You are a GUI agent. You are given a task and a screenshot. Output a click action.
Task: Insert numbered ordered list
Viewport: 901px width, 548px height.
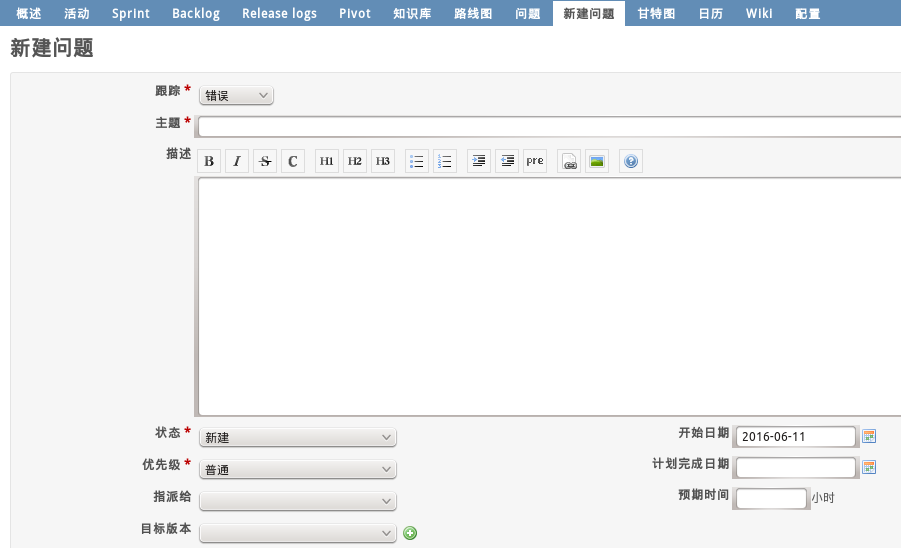coord(445,161)
